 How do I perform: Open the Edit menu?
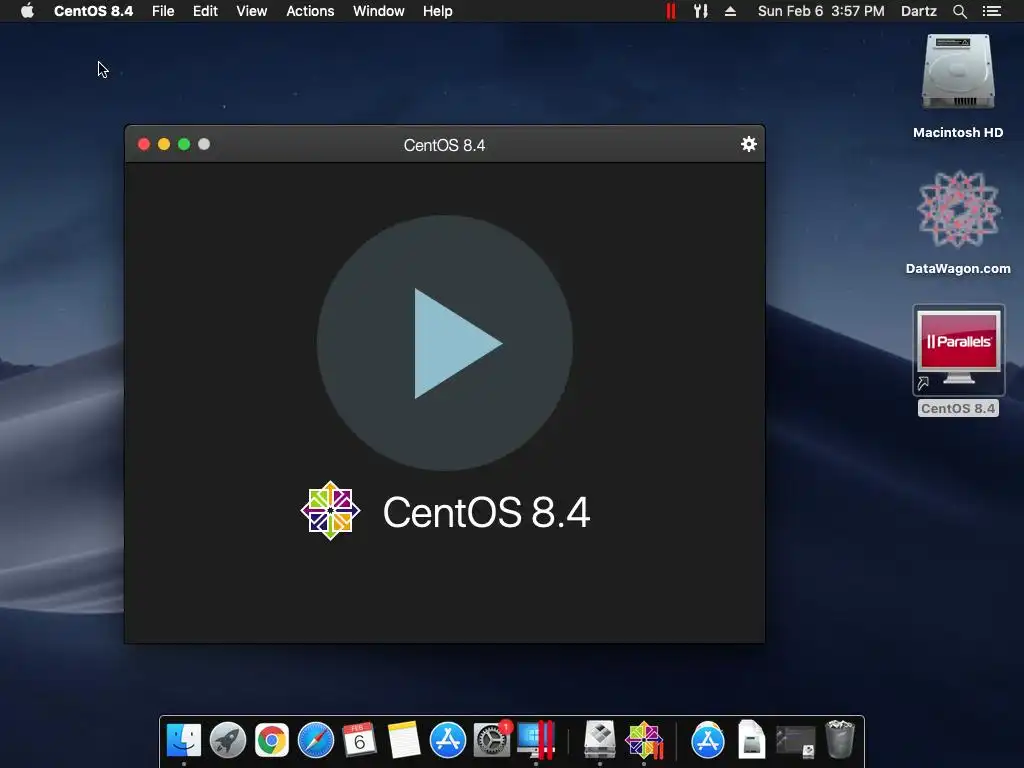(205, 11)
